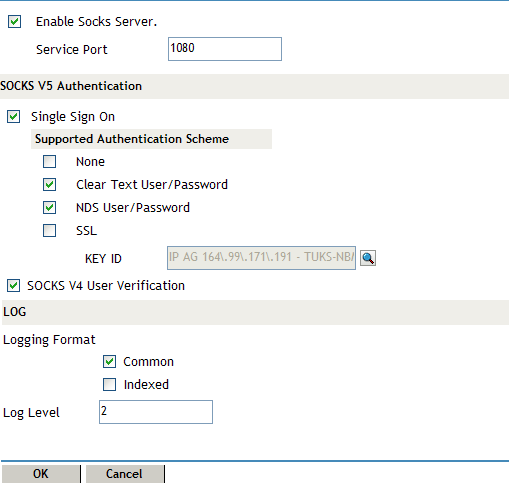The height and width of the screenshot is (483, 509).
Task: Enable the None authentication scheme
Action: click(x=49, y=162)
